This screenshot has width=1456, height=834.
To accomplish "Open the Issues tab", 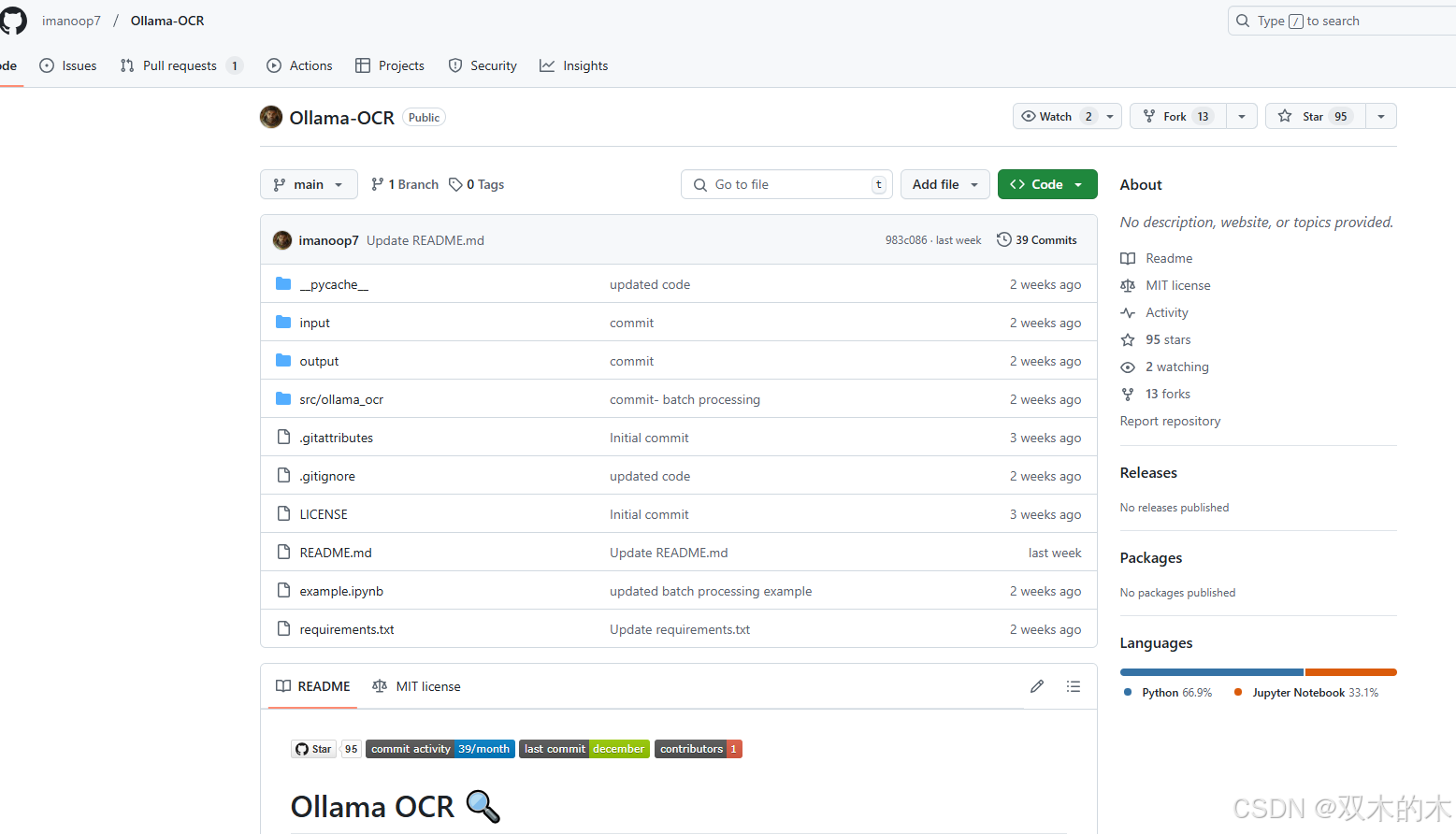I will [x=68, y=65].
